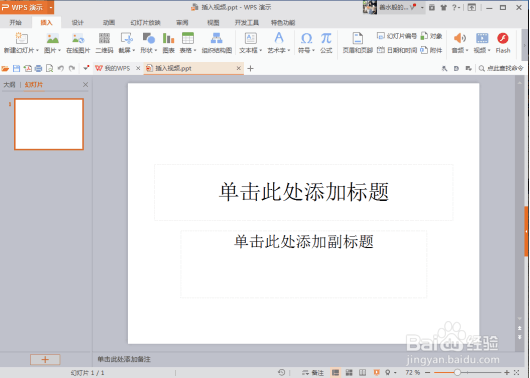The height and width of the screenshot is (378, 530).
Task: Click the zoom in plus button
Action: pos(506,372)
